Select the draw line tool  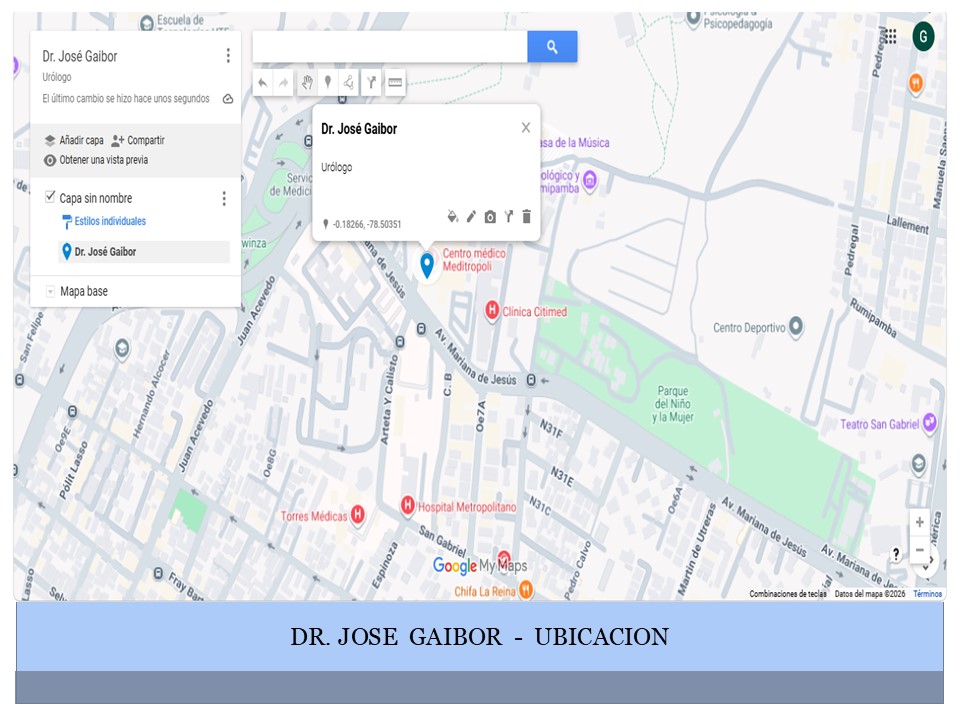pyautogui.click(x=348, y=82)
